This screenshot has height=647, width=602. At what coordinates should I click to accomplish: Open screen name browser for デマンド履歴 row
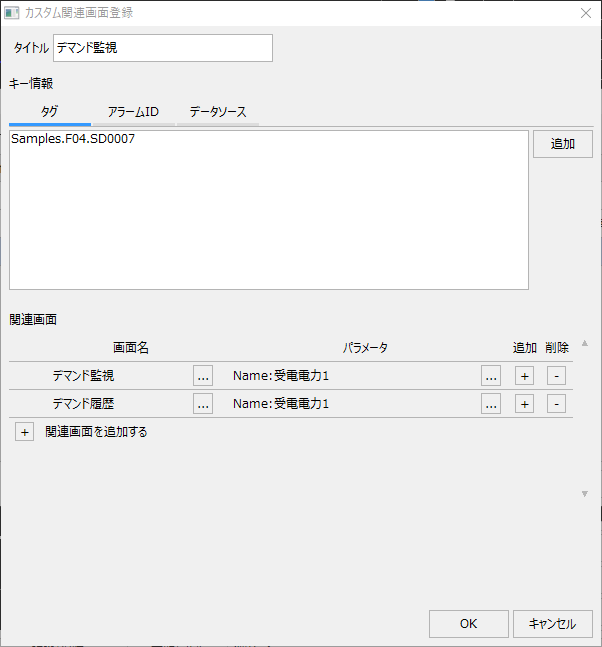[203, 404]
